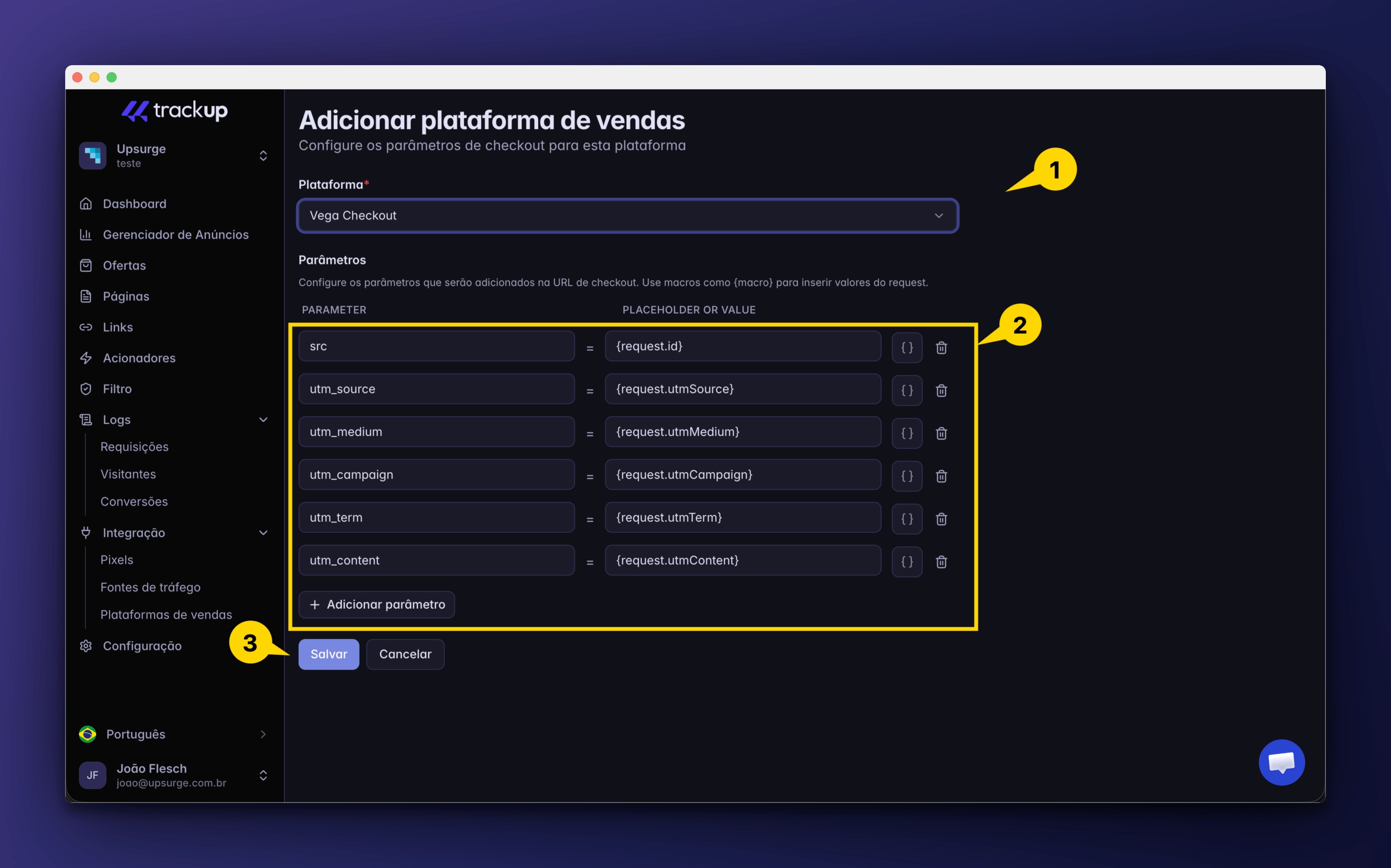The image size is (1391, 868).
Task: Click the Brazil flag icon
Action: 87,734
